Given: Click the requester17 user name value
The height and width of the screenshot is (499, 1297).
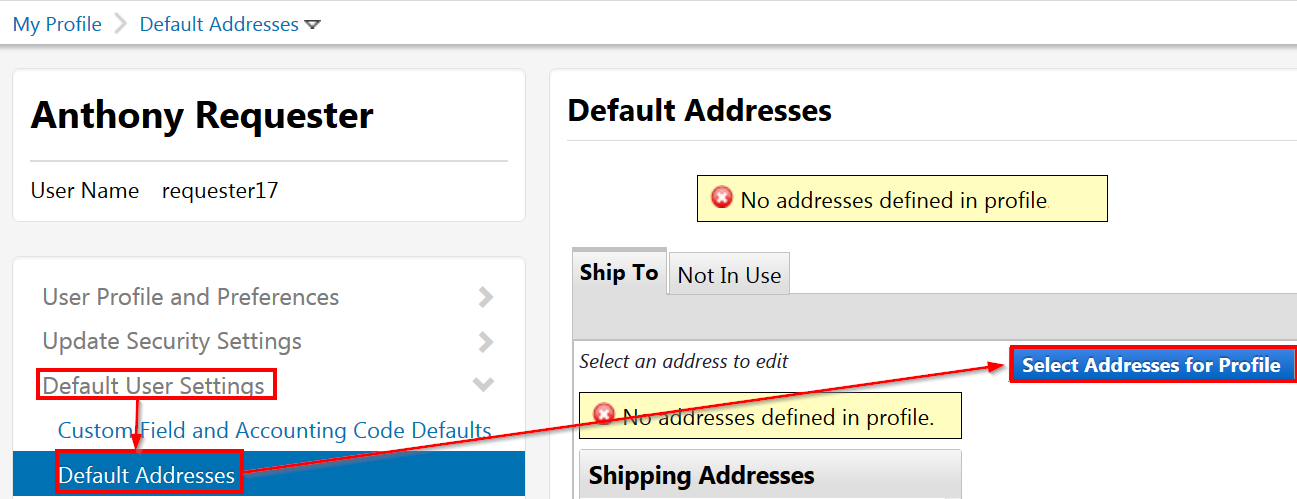Looking at the screenshot, I should click(x=220, y=190).
